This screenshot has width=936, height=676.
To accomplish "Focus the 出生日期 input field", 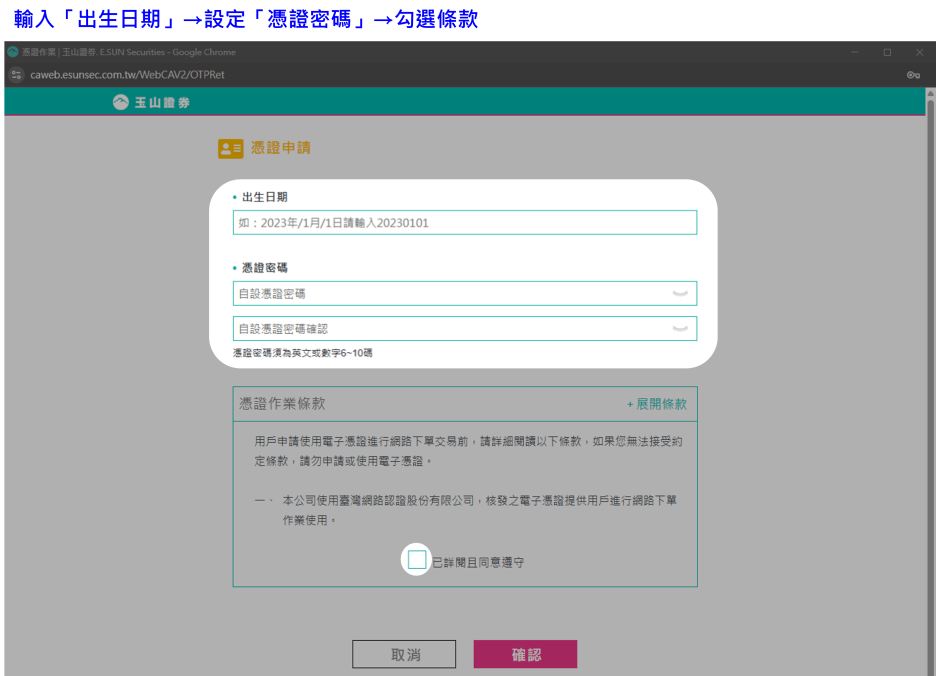I will point(464,223).
